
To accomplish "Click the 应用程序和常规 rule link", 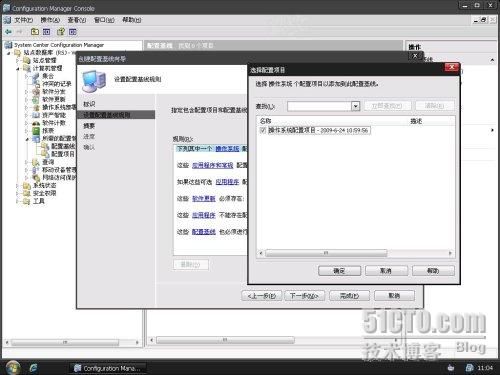I will click(x=212, y=165).
